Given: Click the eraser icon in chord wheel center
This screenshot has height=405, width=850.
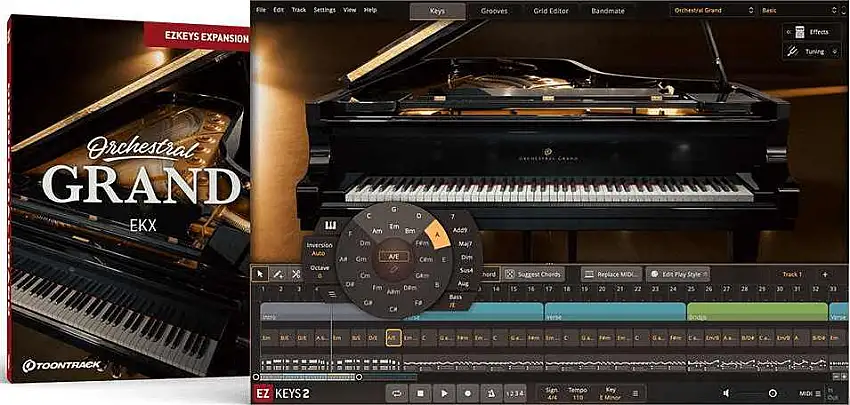Looking at the screenshot, I should 394,269.
